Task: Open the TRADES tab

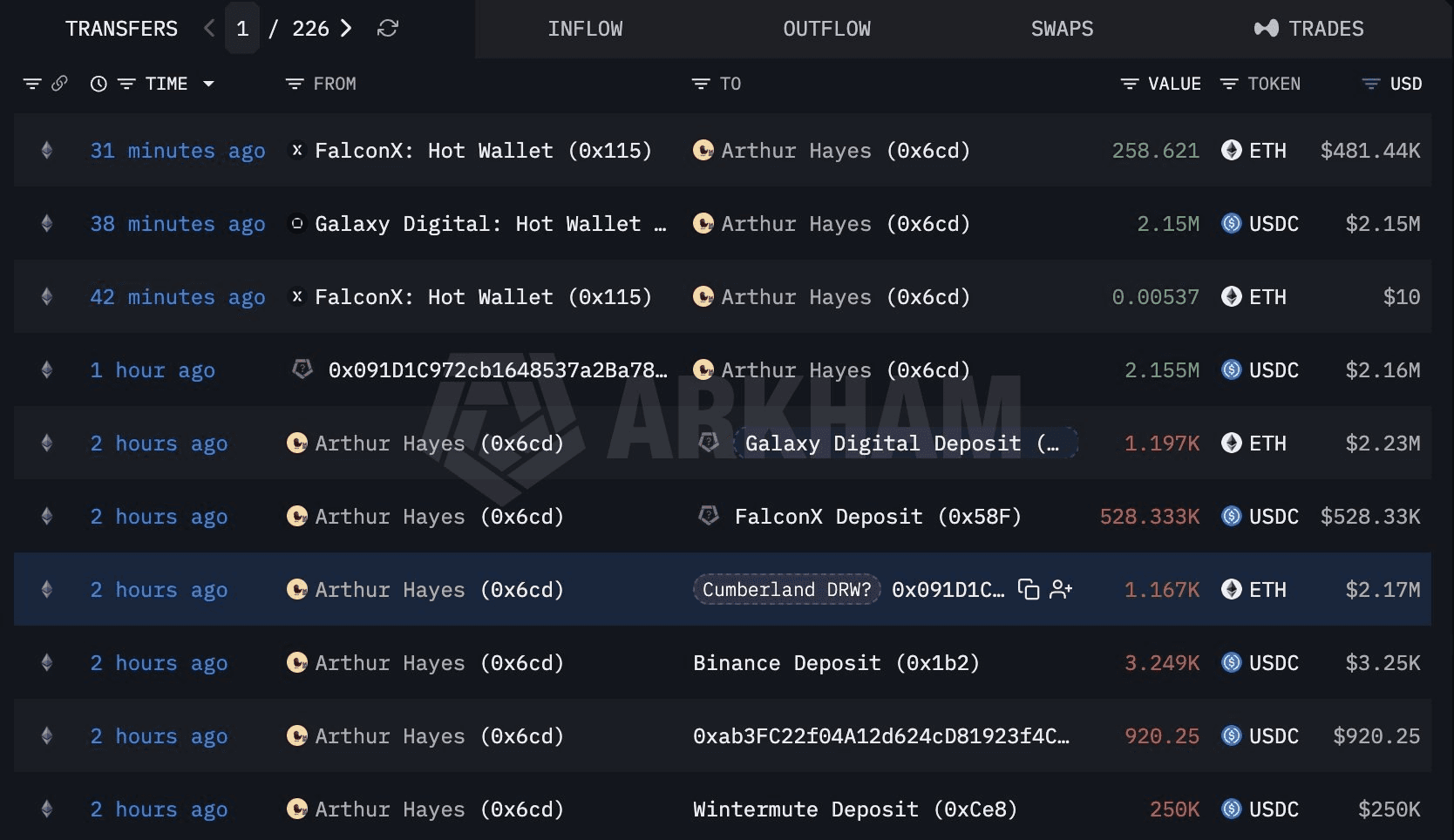Action: [x=1308, y=29]
